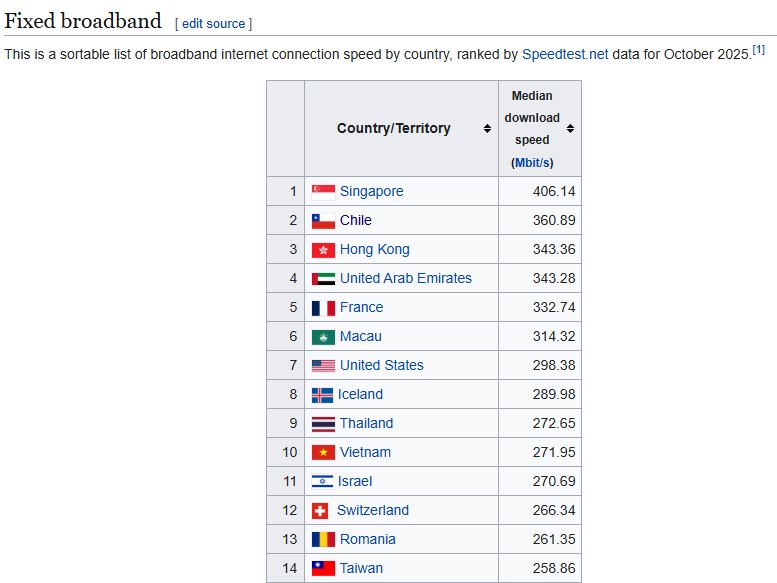
Task: Select the 258.86 speed value
Action: tap(554, 568)
